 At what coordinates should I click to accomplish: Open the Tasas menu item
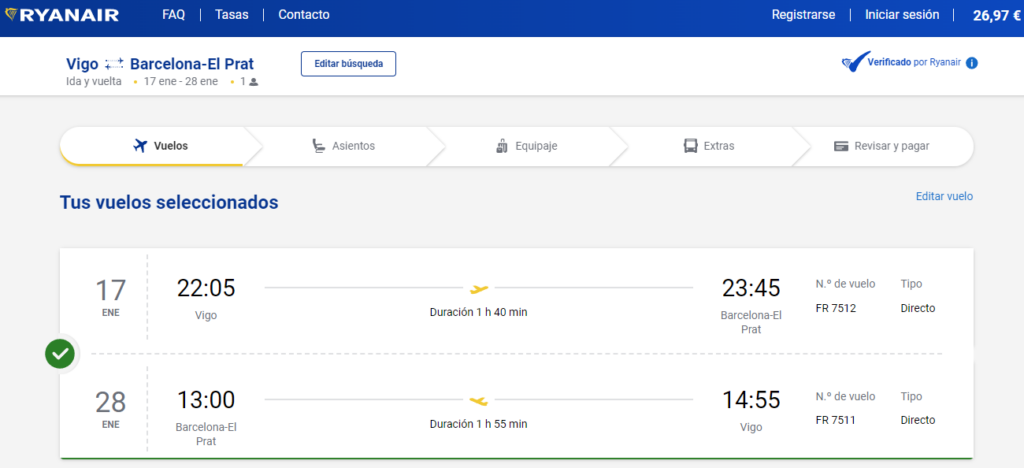232,14
